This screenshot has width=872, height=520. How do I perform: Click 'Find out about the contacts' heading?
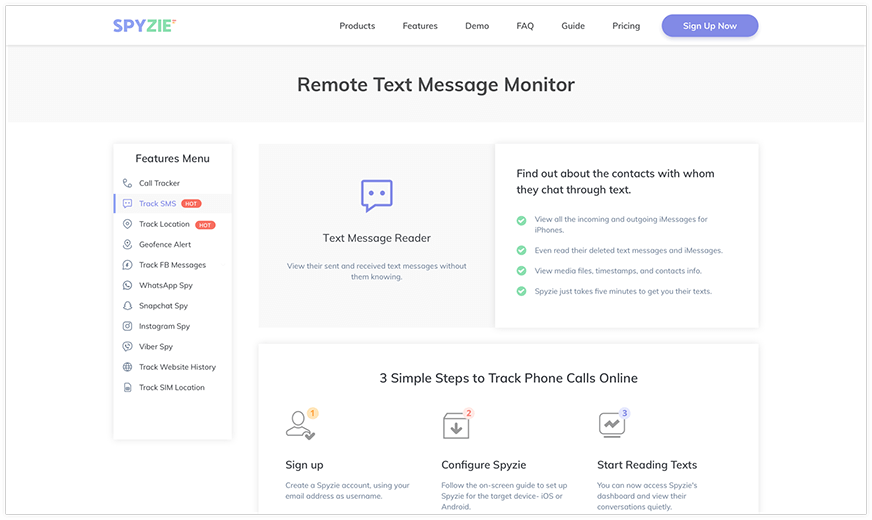[x=615, y=181]
